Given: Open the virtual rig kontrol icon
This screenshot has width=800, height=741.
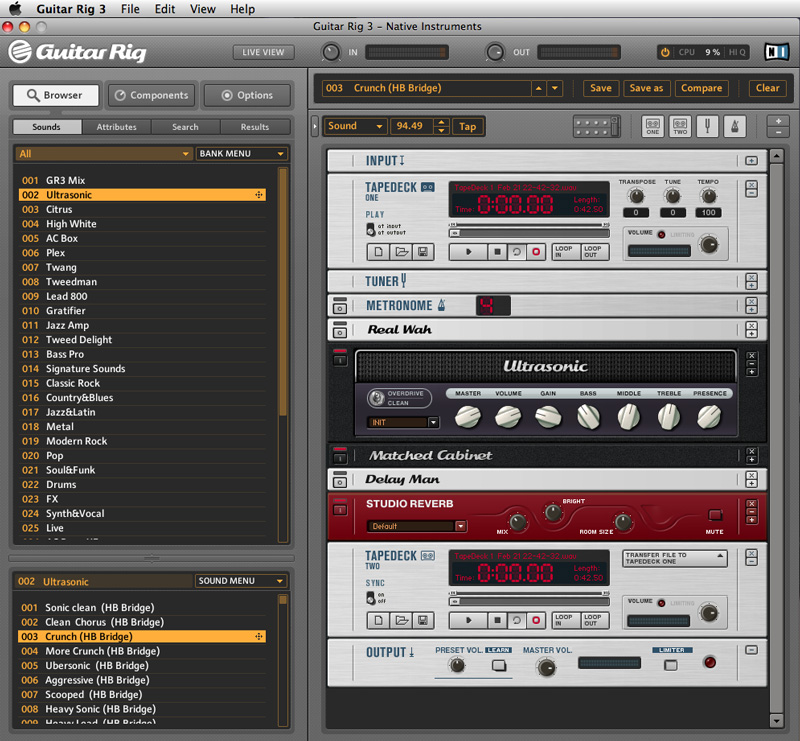Looking at the screenshot, I should pos(593,127).
